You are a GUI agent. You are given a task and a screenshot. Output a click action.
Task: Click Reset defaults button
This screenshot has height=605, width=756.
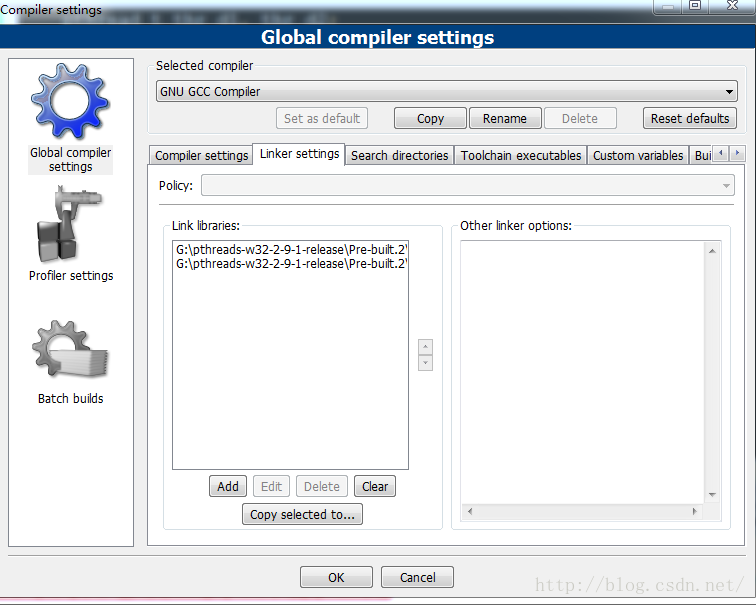(690, 118)
